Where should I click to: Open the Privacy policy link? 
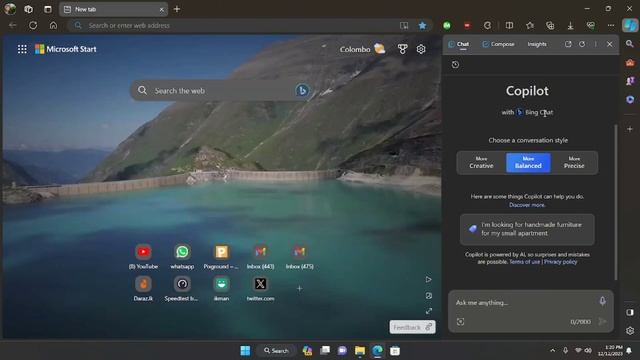coord(560,262)
